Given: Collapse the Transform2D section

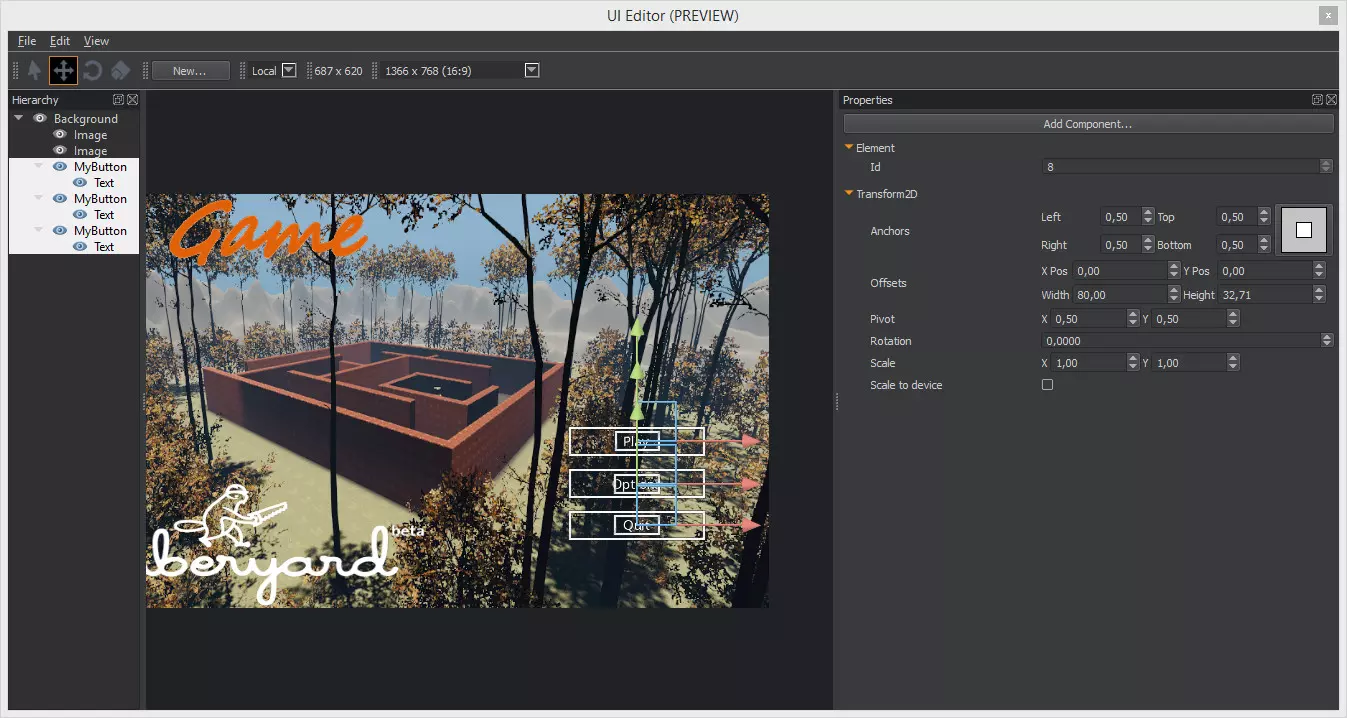Looking at the screenshot, I should tap(849, 194).
